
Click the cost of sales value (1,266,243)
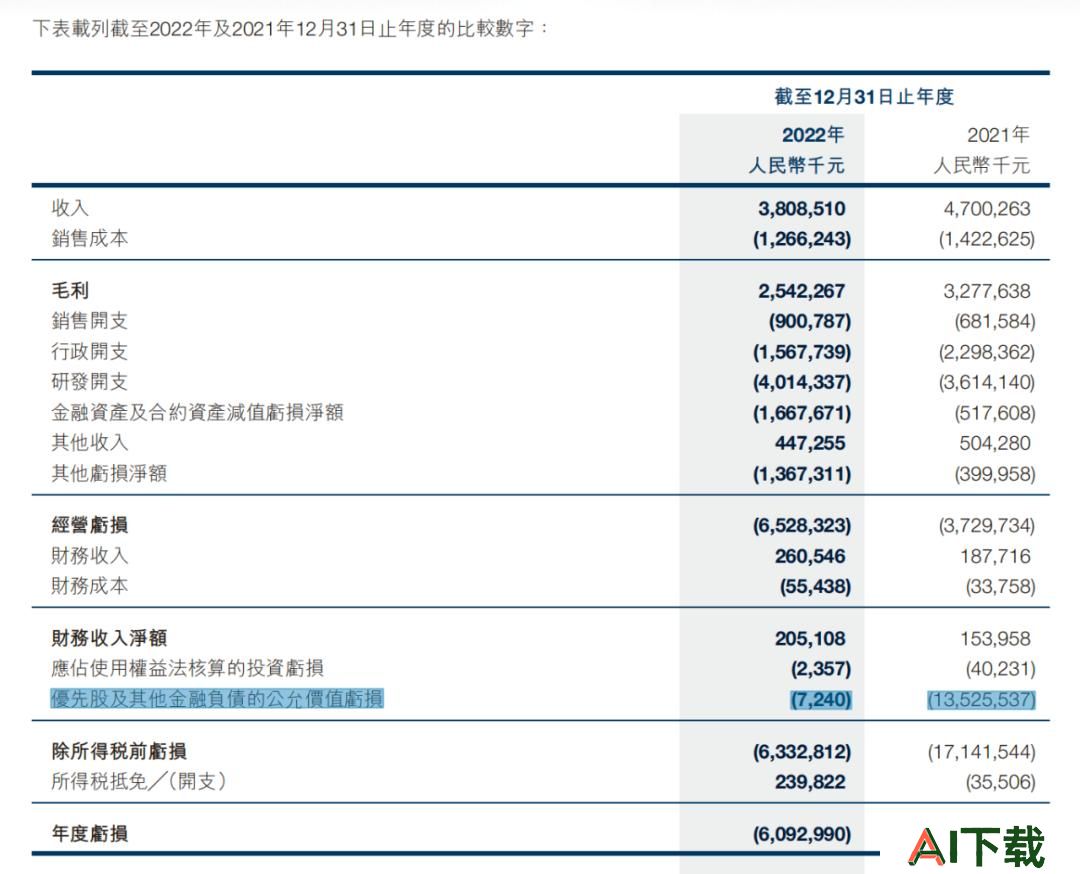(802, 239)
